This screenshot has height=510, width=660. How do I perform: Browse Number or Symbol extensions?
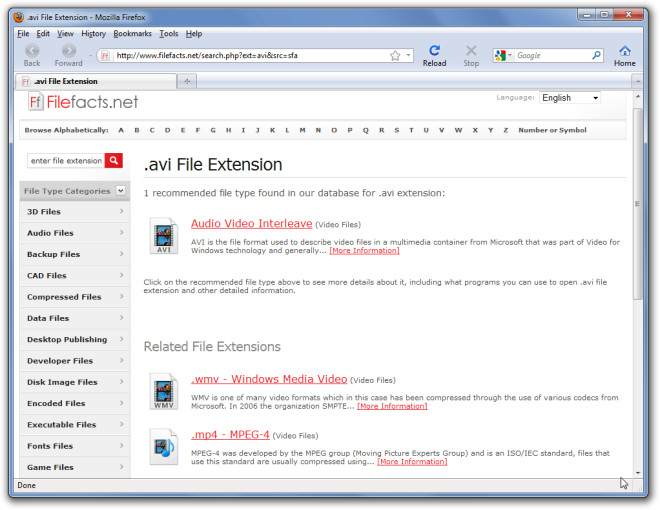pos(552,130)
